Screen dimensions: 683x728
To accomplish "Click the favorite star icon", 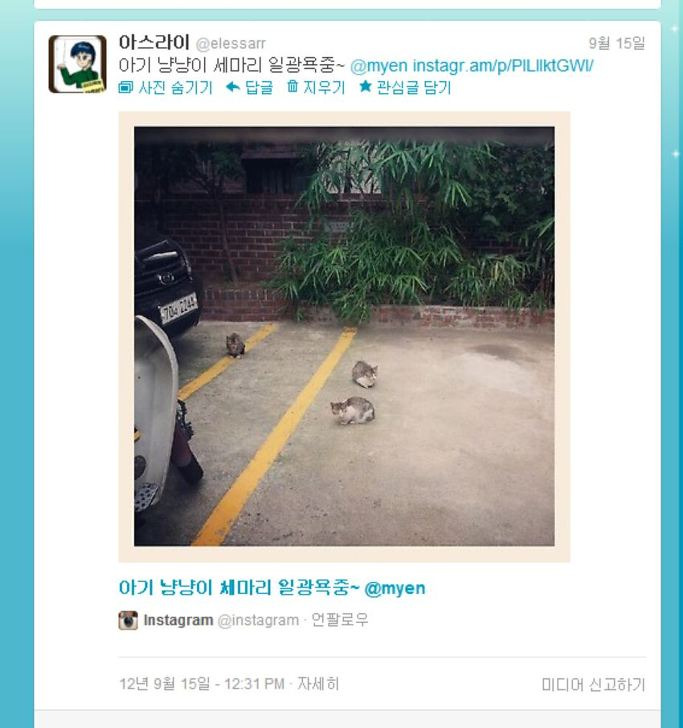I will [365, 86].
